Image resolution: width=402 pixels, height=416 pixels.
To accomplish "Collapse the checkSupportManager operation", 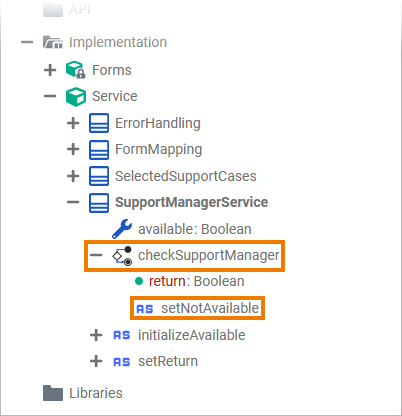I will 96,255.
